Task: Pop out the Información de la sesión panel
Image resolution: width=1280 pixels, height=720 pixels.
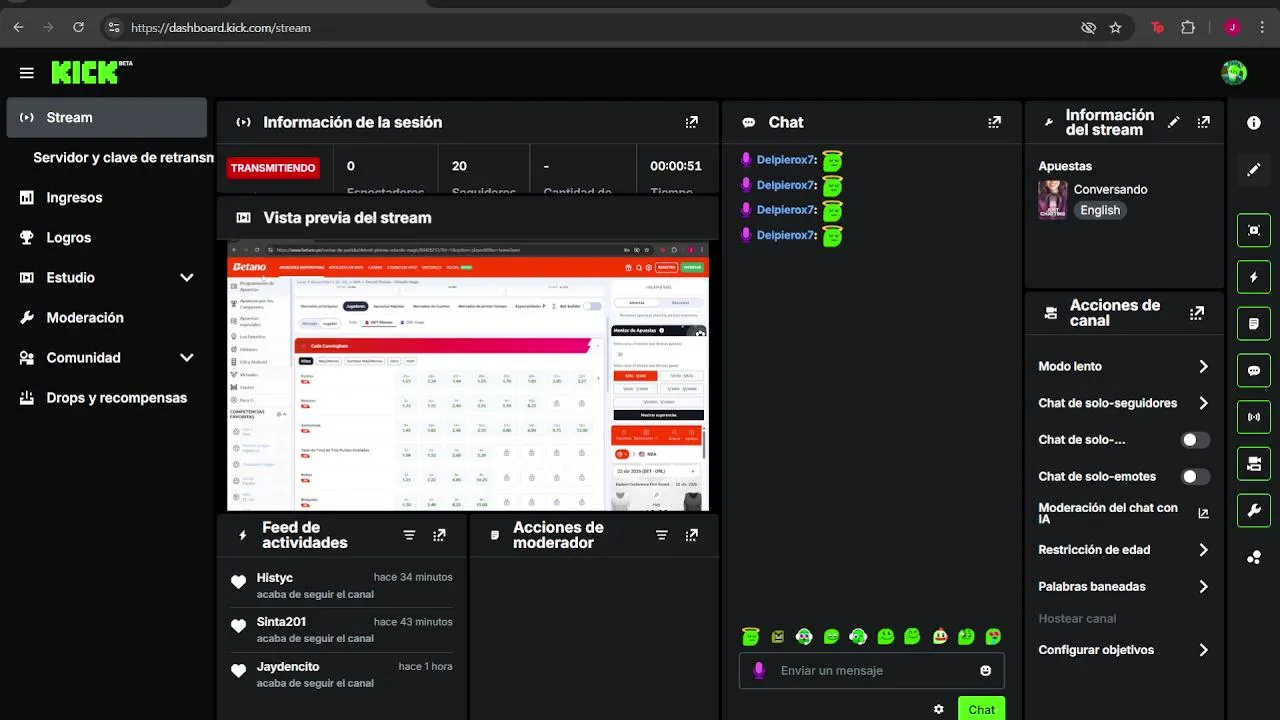Action: tap(691, 122)
